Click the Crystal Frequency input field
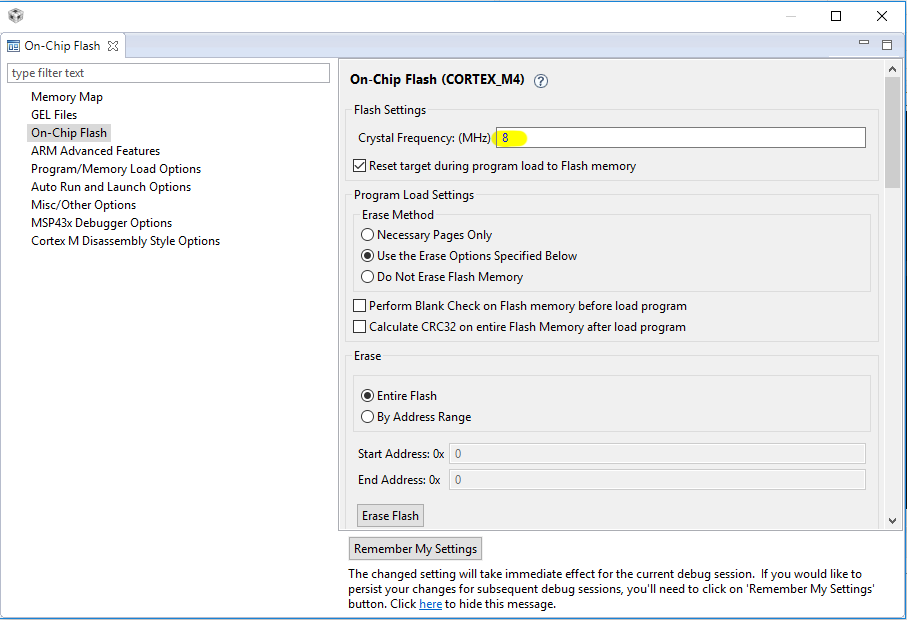 [681, 138]
